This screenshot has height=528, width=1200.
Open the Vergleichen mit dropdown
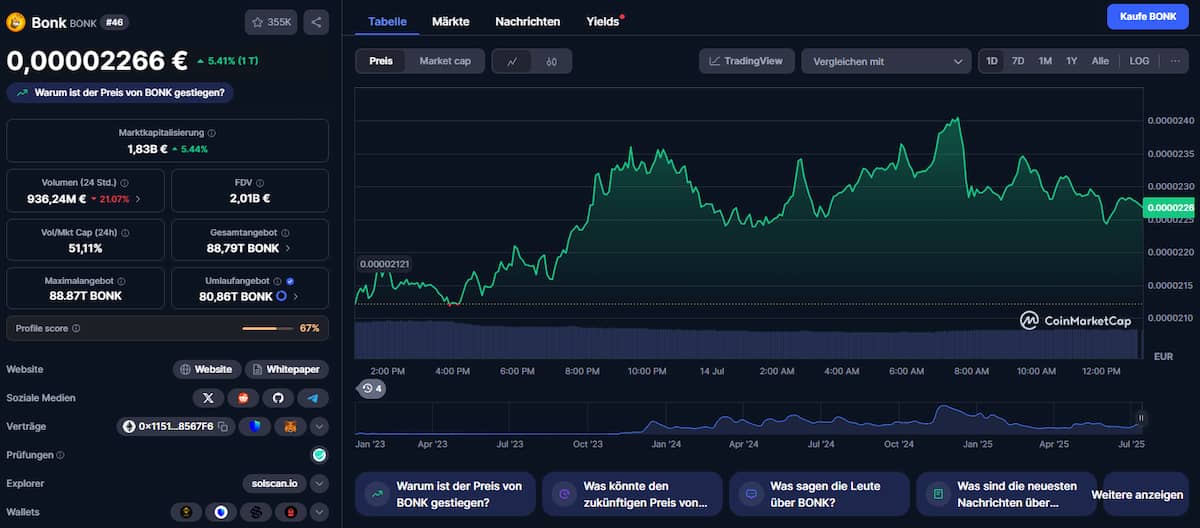coord(886,61)
